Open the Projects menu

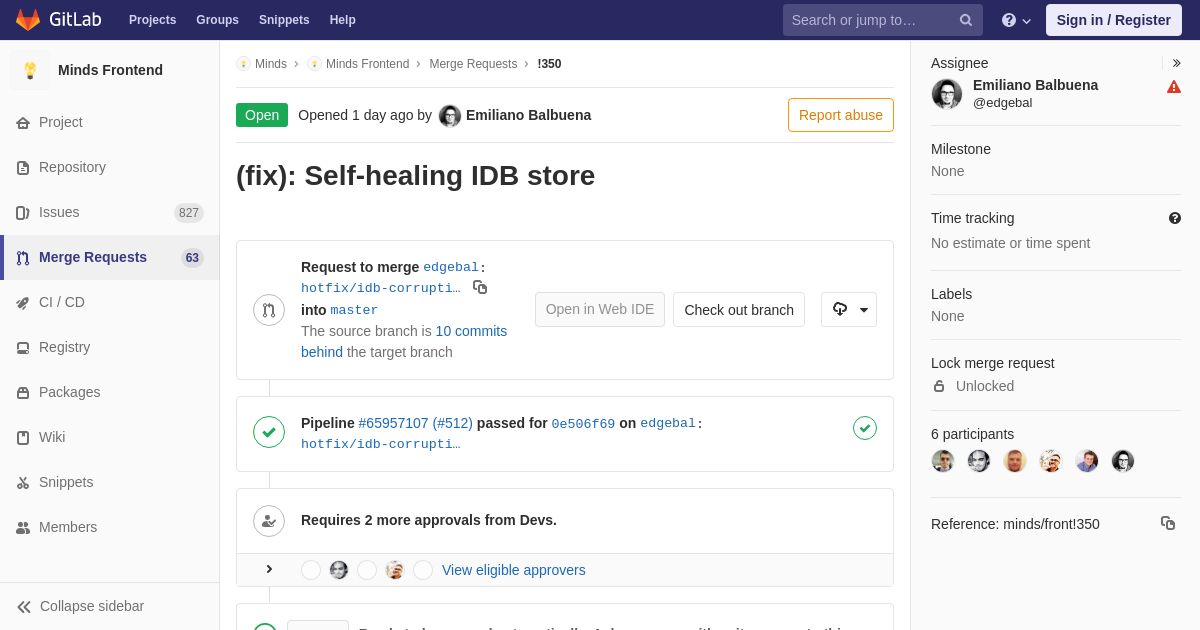pyautogui.click(x=152, y=20)
